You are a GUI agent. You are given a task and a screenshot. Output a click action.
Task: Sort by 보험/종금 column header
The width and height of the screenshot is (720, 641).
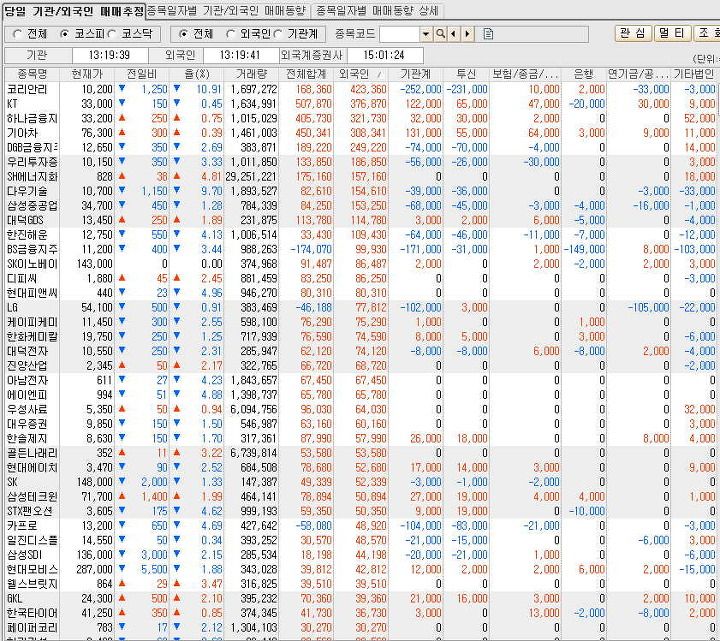point(525,74)
